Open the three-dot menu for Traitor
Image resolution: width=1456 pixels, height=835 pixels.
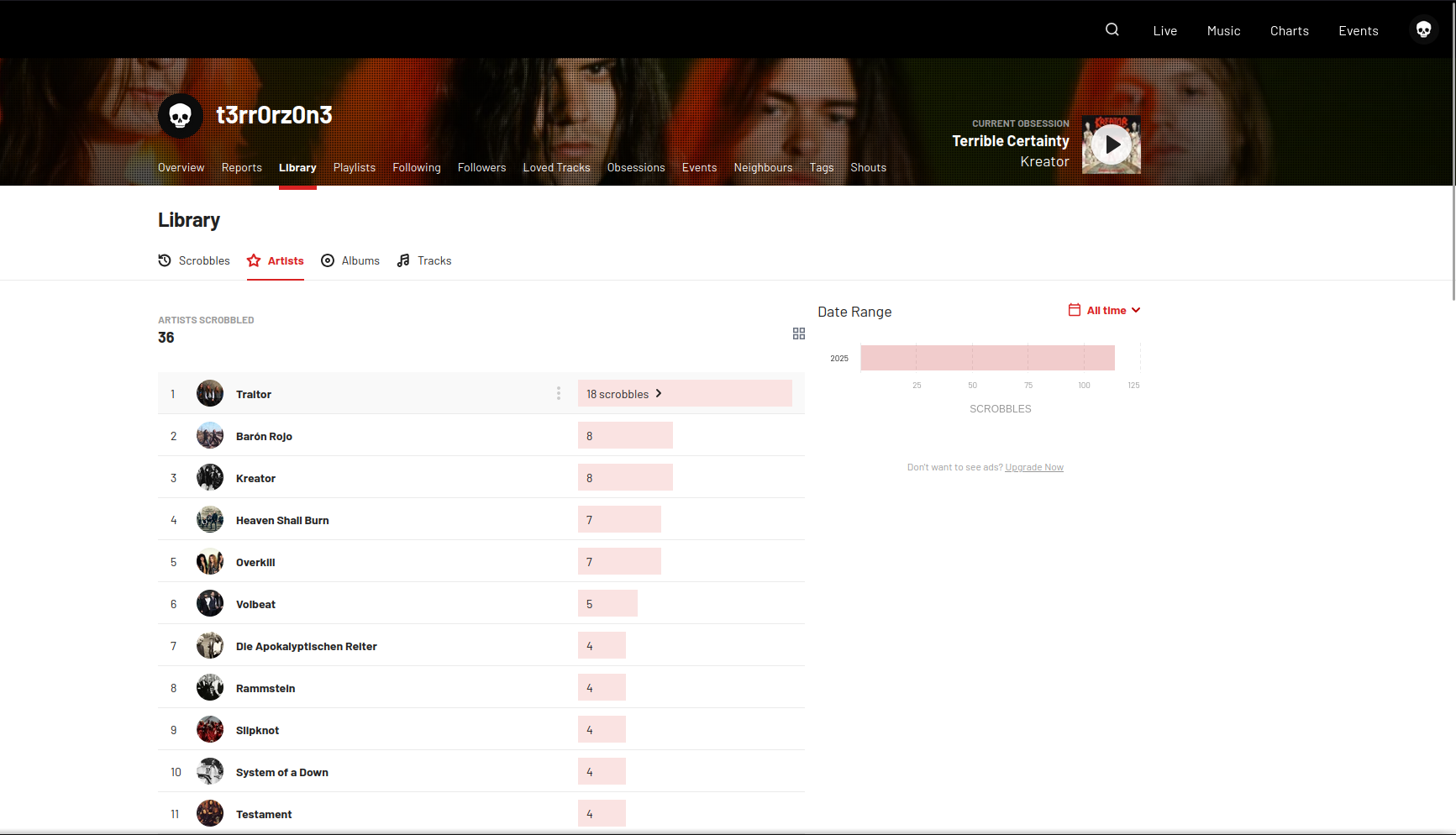point(559,393)
